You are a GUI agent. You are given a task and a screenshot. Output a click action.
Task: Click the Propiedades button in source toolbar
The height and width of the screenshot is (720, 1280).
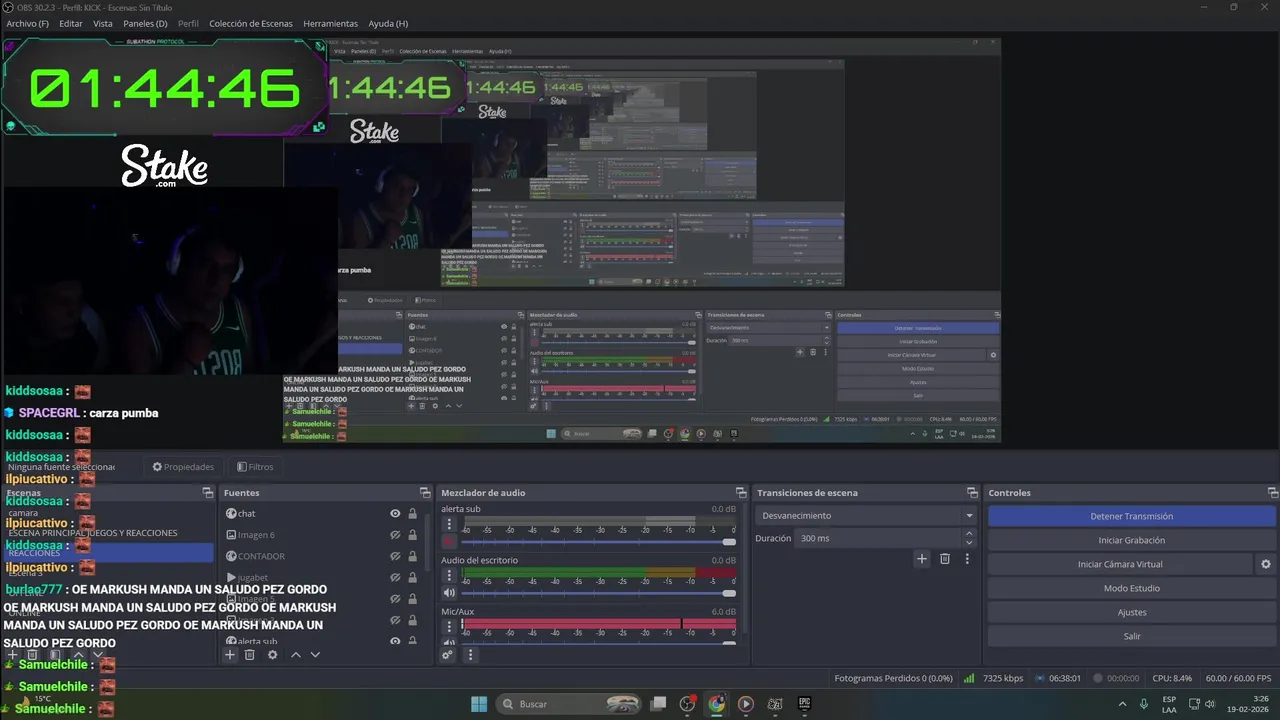tap(183, 467)
